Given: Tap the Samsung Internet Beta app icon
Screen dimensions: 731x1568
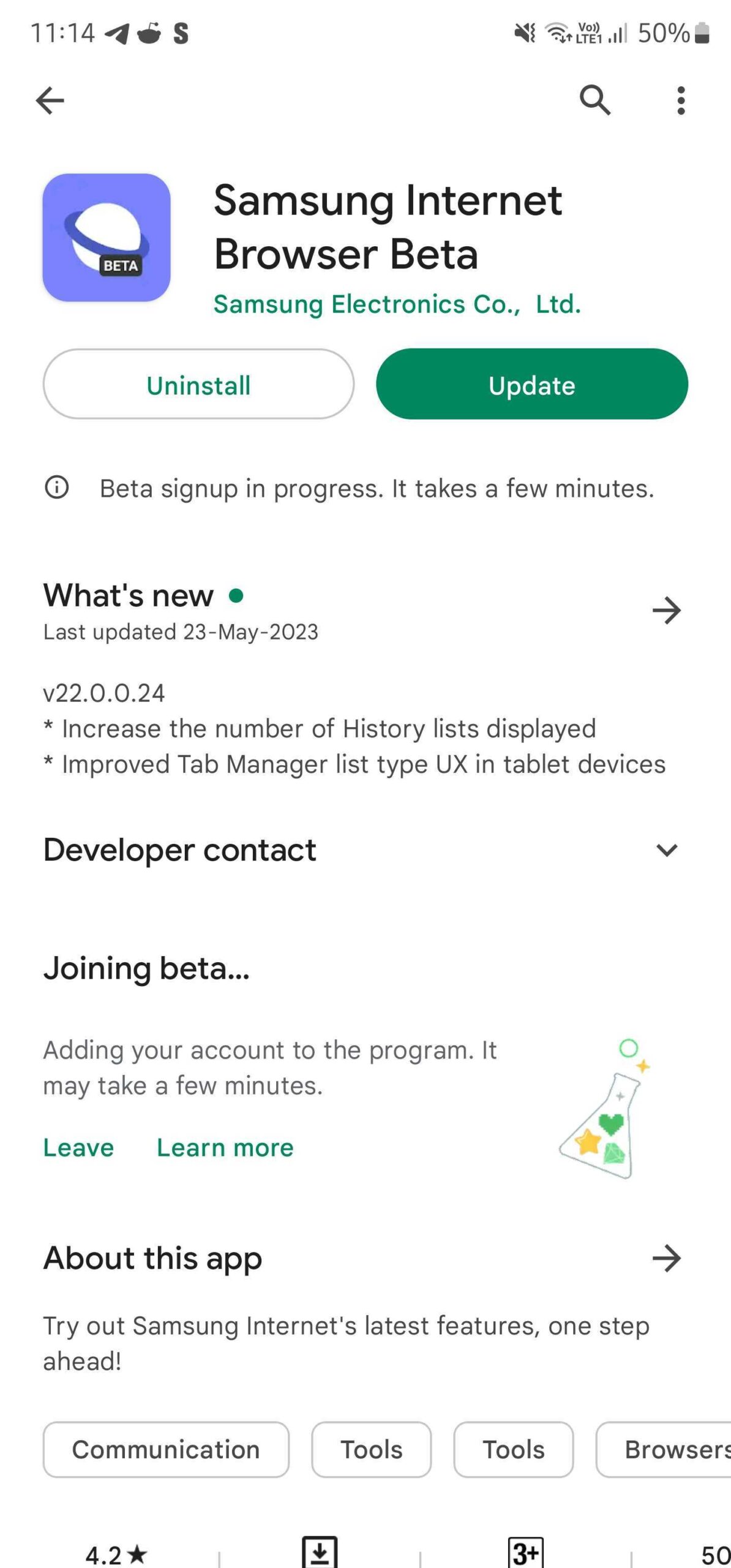Looking at the screenshot, I should (x=107, y=238).
